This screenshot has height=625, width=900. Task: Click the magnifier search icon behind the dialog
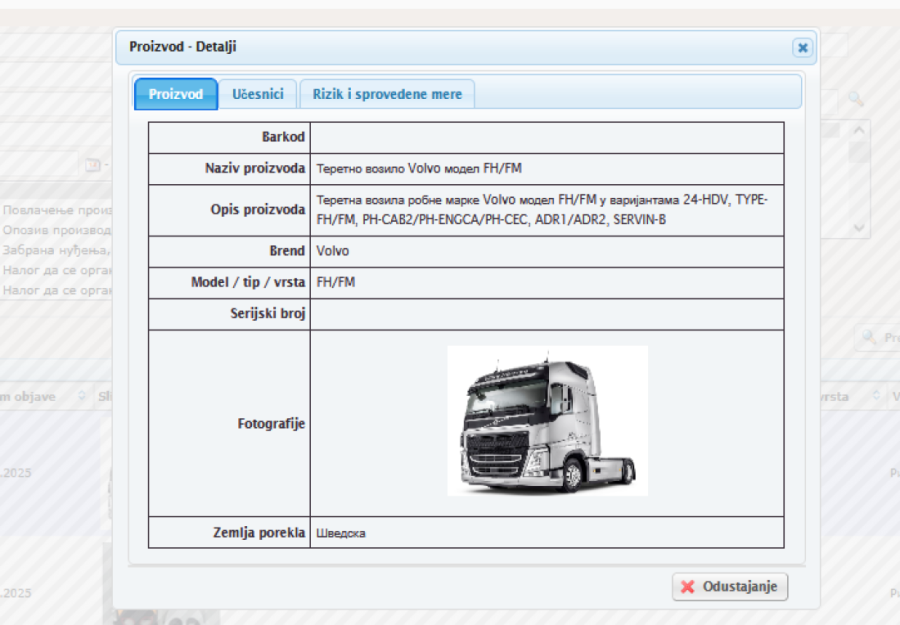point(855,98)
